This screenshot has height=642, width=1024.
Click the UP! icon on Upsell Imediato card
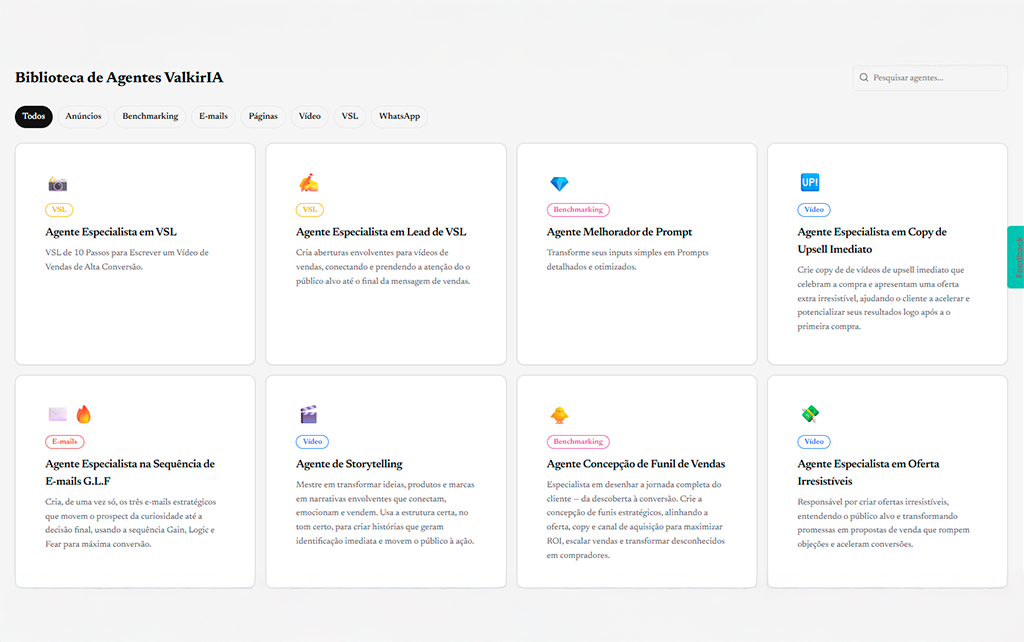point(810,182)
